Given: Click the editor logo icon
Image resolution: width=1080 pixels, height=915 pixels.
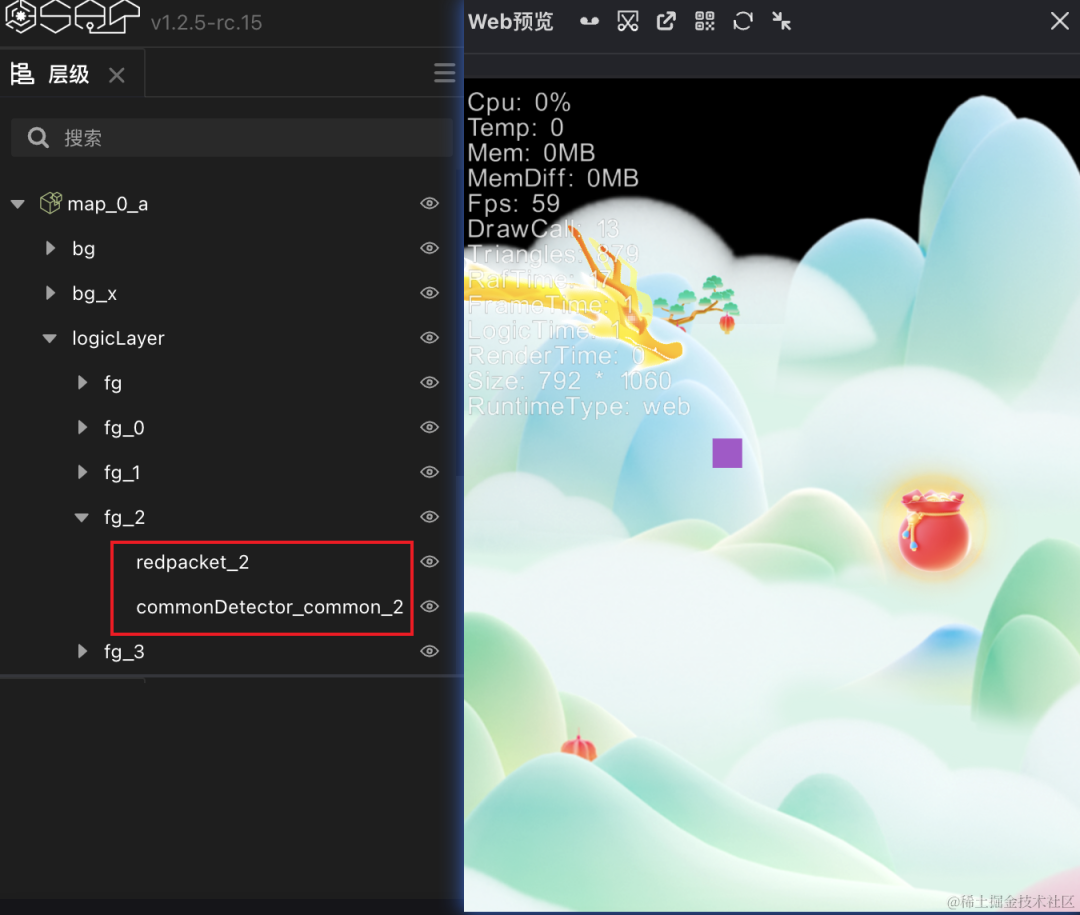Looking at the screenshot, I should [x=72, y=17].
